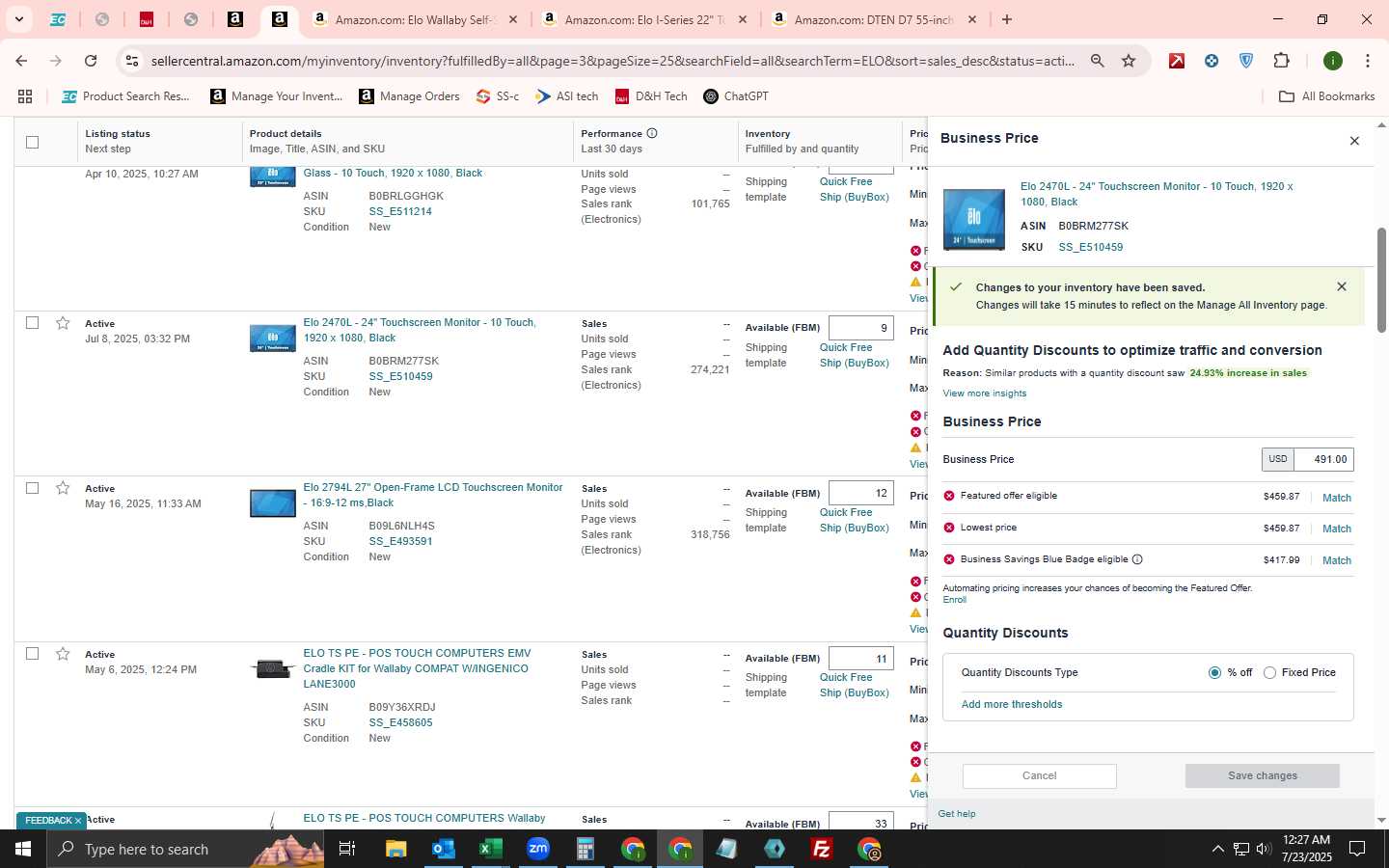Reload the page with the browser refresh icon
The image size is (1389, 868).
(91, 61)
